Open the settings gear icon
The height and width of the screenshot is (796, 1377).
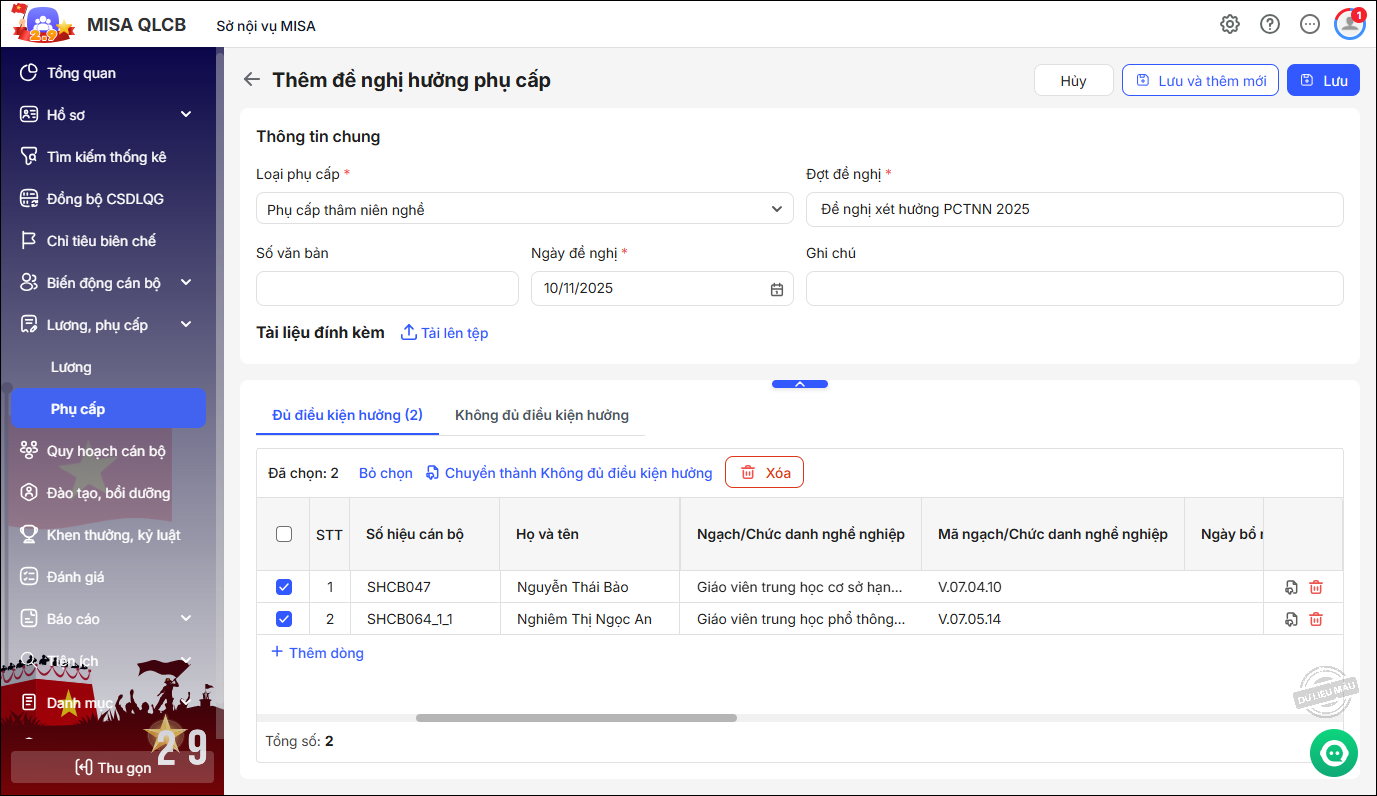[1230, 25]
